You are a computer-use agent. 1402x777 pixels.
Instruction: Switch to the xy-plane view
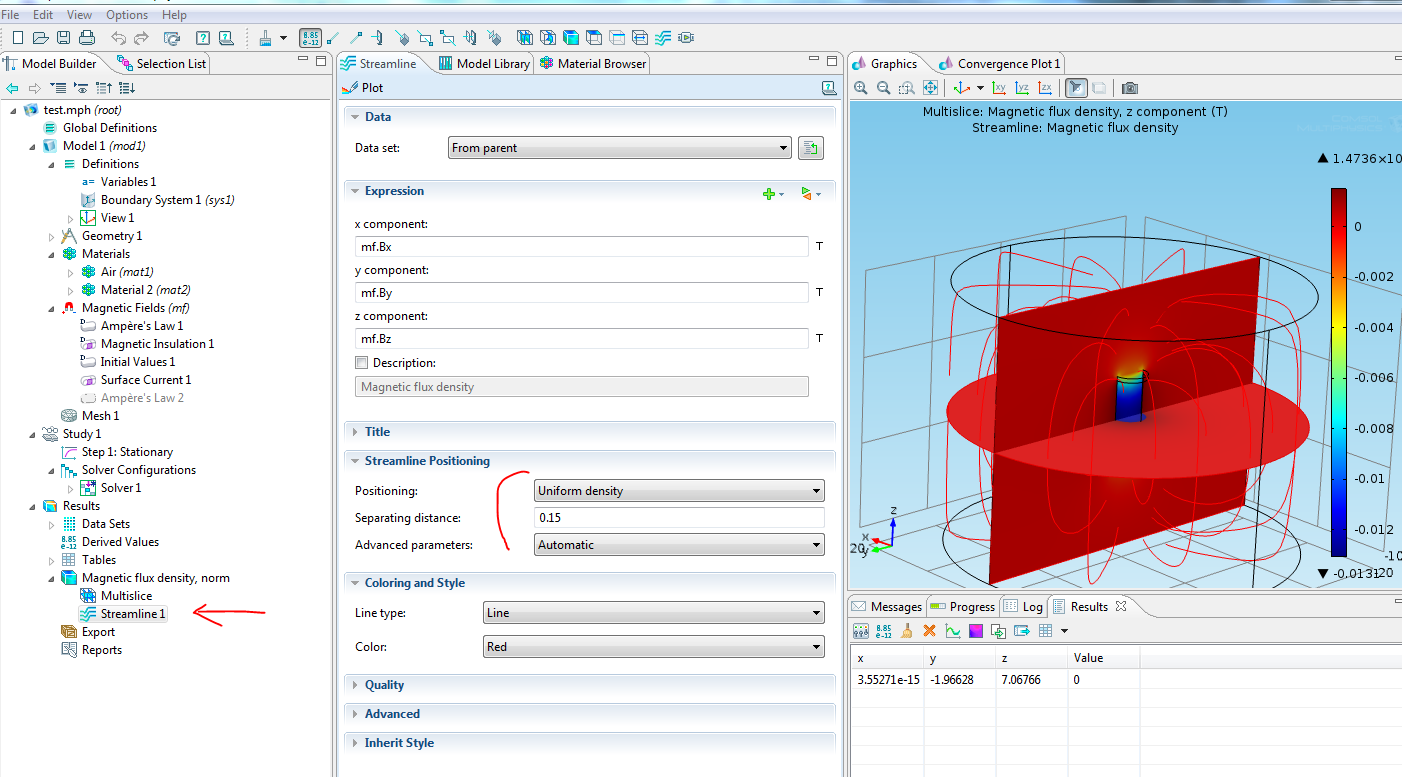click(x=999, y=88)
